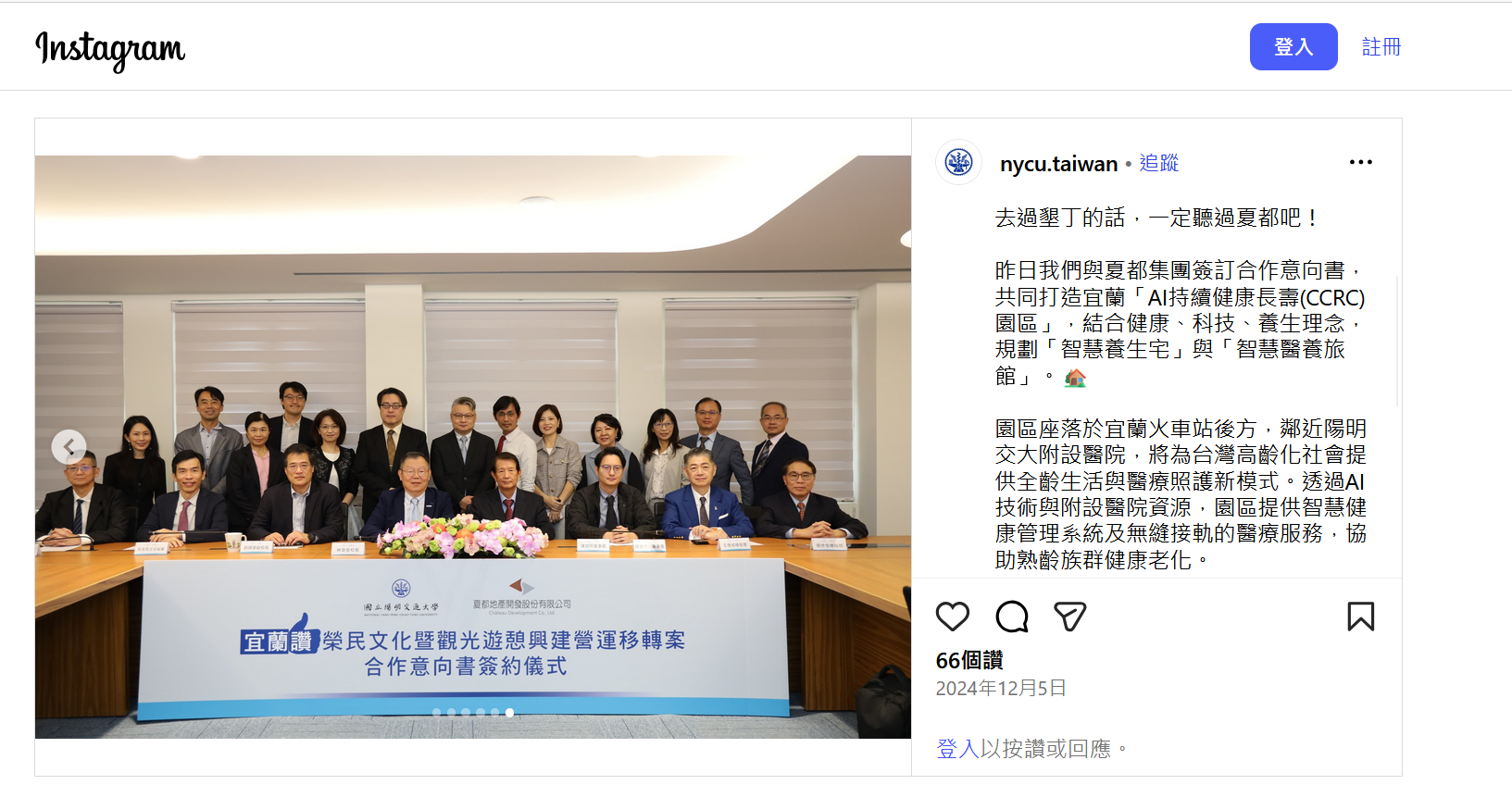Click 登入 link beside 以按讚或回應
Screen dimensions: 1512x810
(x=958, y=748)
